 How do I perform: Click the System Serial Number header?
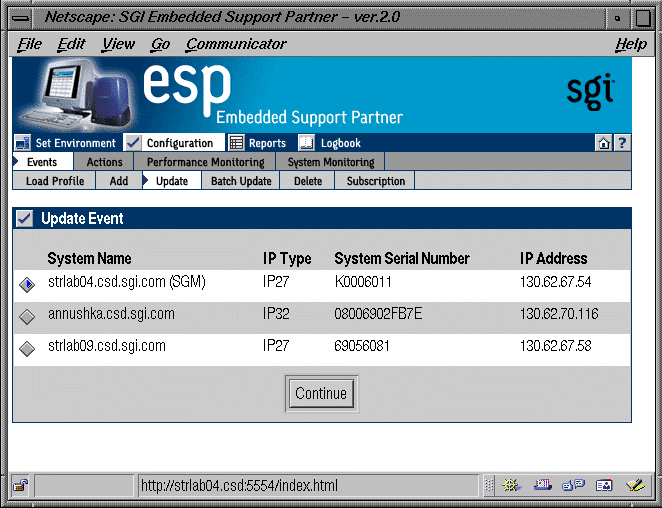[402, 258]
